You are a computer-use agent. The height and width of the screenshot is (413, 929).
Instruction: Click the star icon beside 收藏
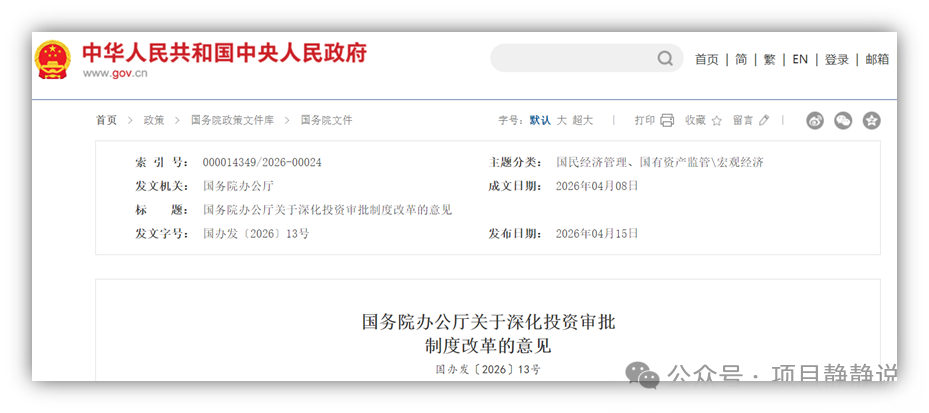(x=716, y=121)
